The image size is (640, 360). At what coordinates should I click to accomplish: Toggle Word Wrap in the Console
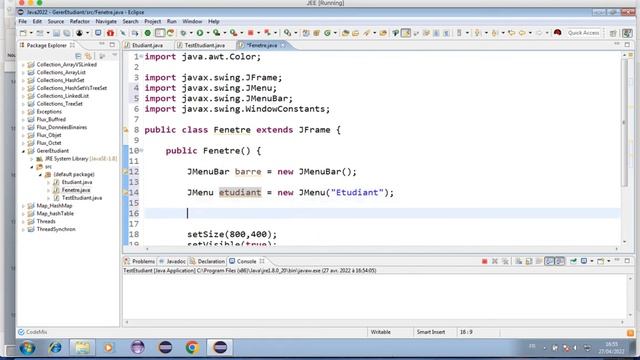[539, 261]
